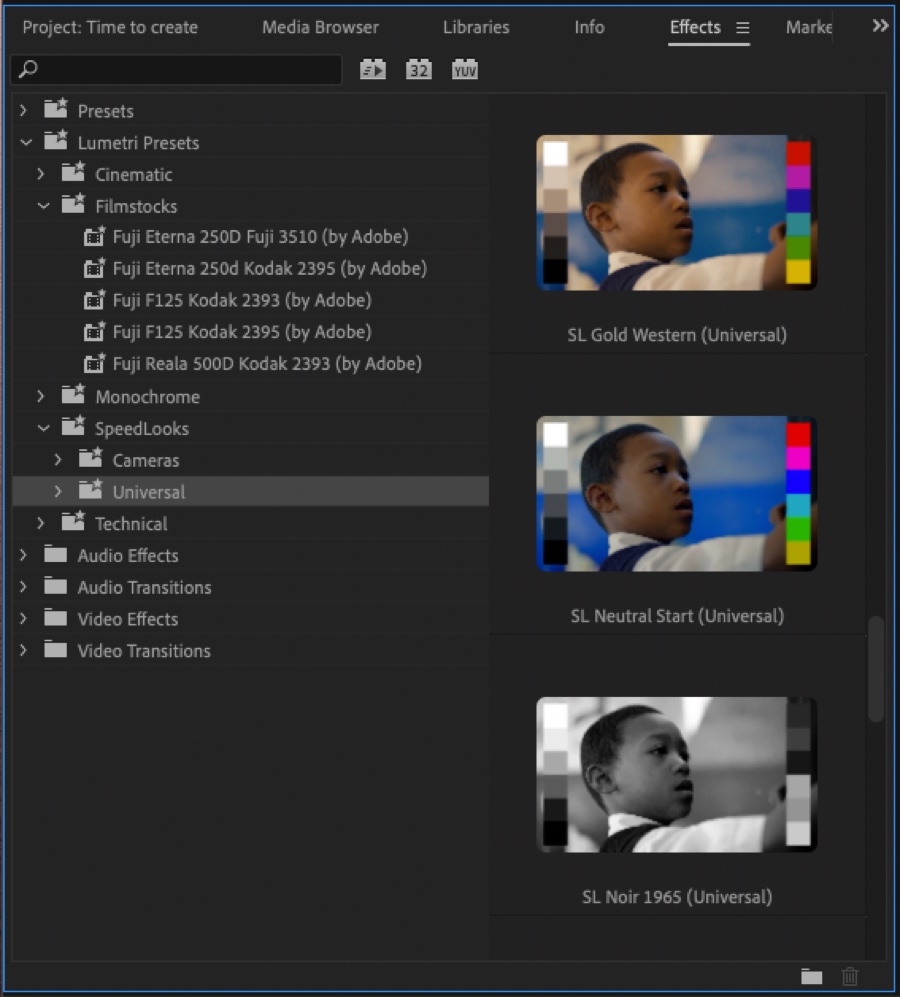Select the SL Gold Western preview thumbnail
The image size is (900, 997).
(x=677, y=213)
